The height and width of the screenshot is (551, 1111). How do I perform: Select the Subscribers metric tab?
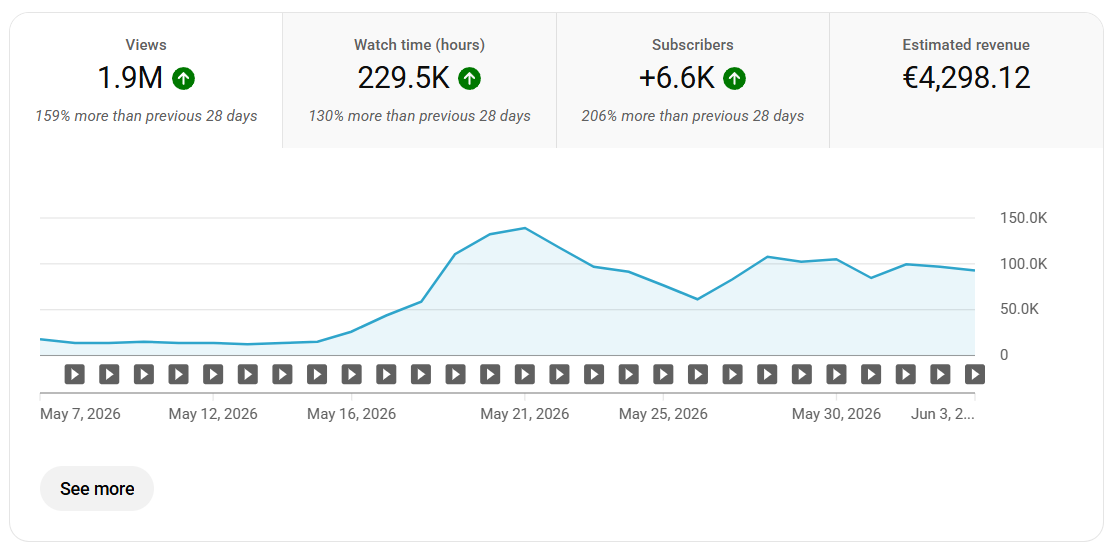(x=693, y=81)
